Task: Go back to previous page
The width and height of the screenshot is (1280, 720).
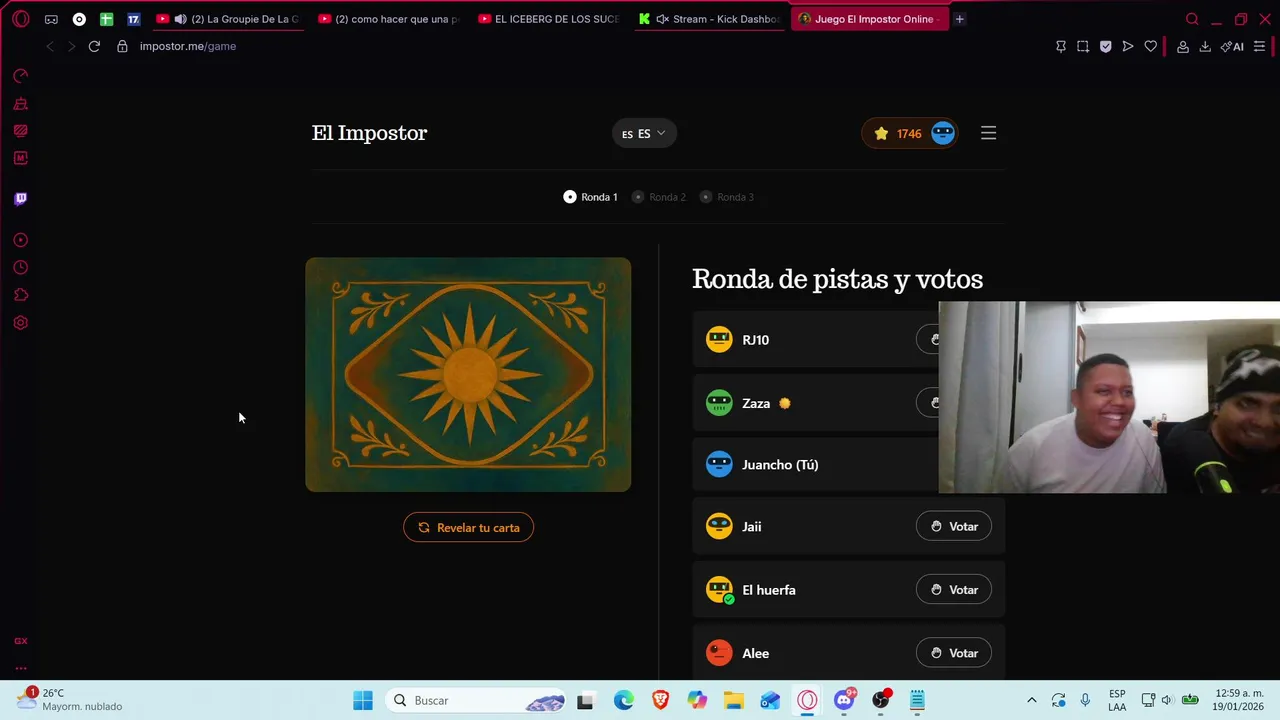Action: (x=50, y=46)
